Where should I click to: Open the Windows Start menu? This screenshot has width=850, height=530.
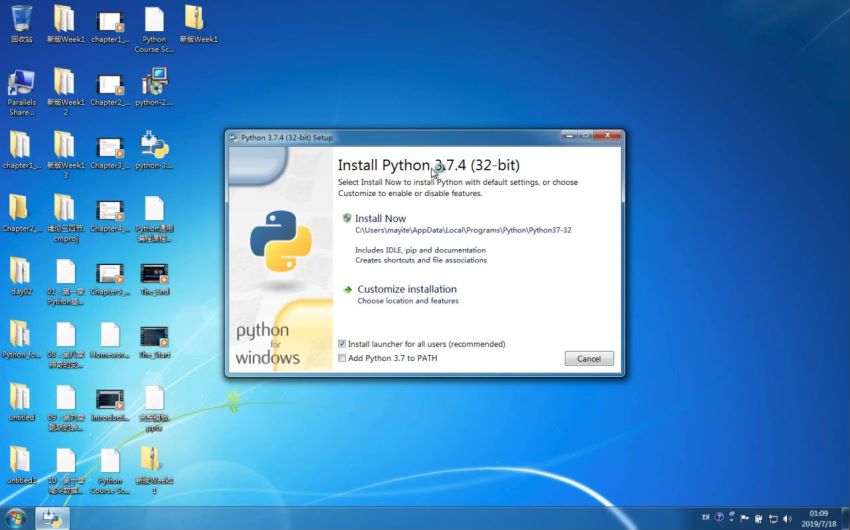point(15,519)
